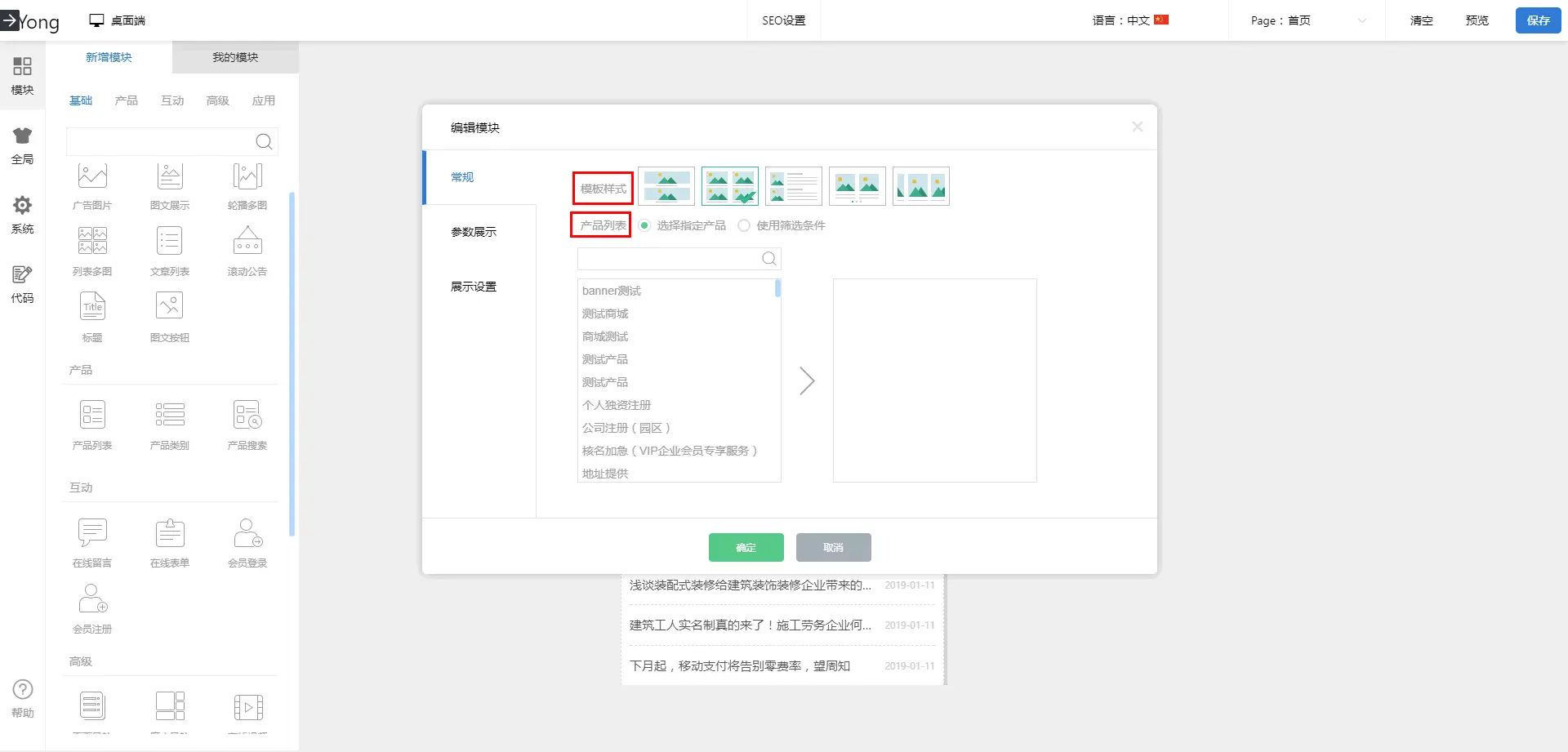The image size is (1568, 752).
Task: Open the 语言 中文 language selector
Action: pyautogui.click(x=1130, y=20)
